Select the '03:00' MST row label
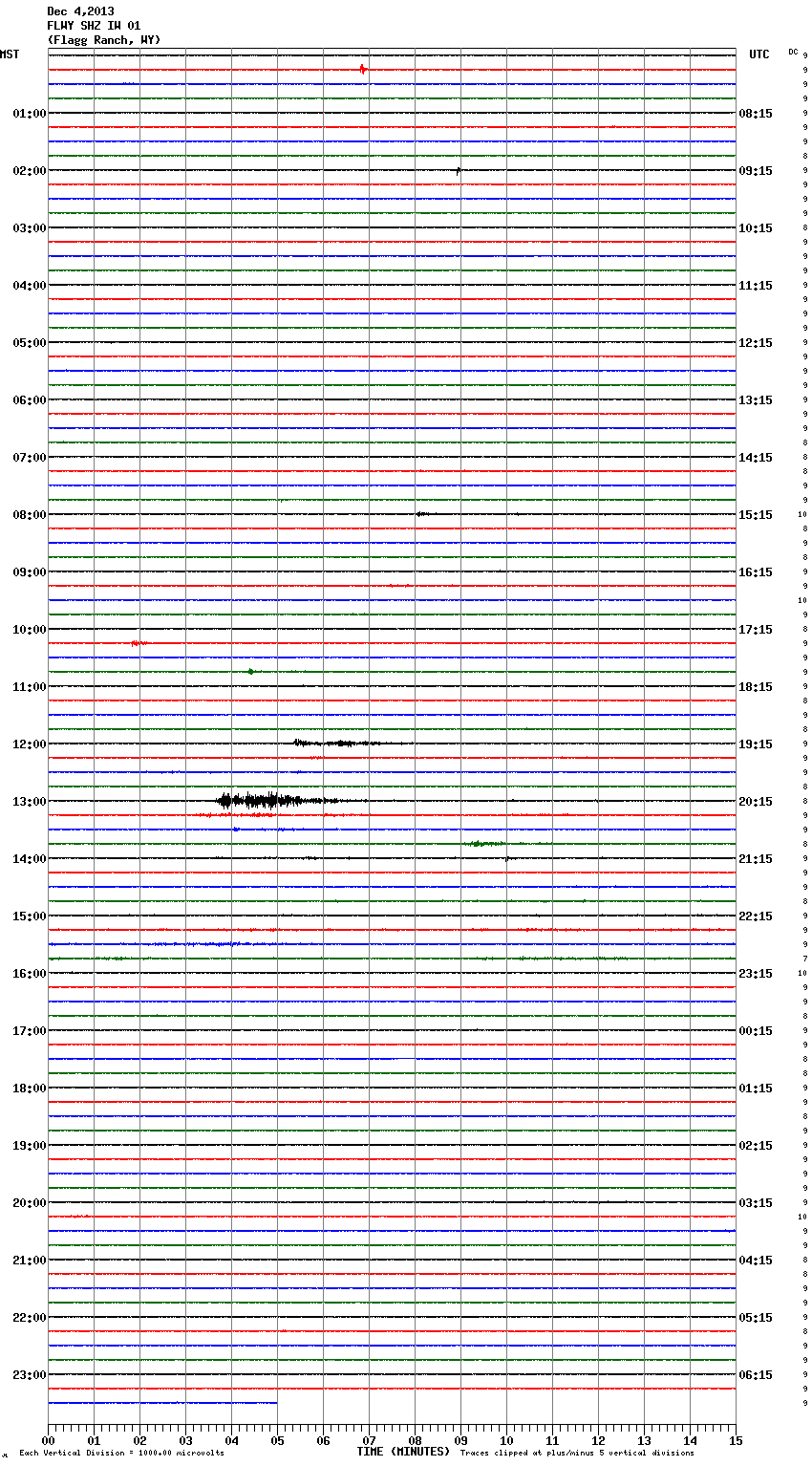812x1466 pixels. 30,228
